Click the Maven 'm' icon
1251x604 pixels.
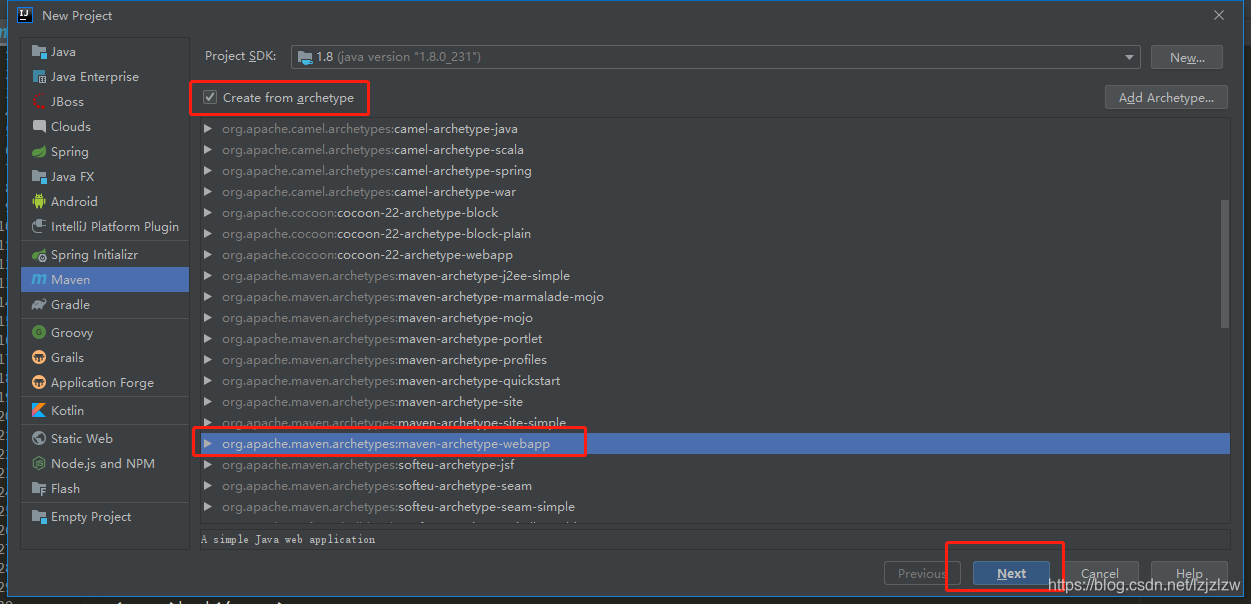point(39,280)
